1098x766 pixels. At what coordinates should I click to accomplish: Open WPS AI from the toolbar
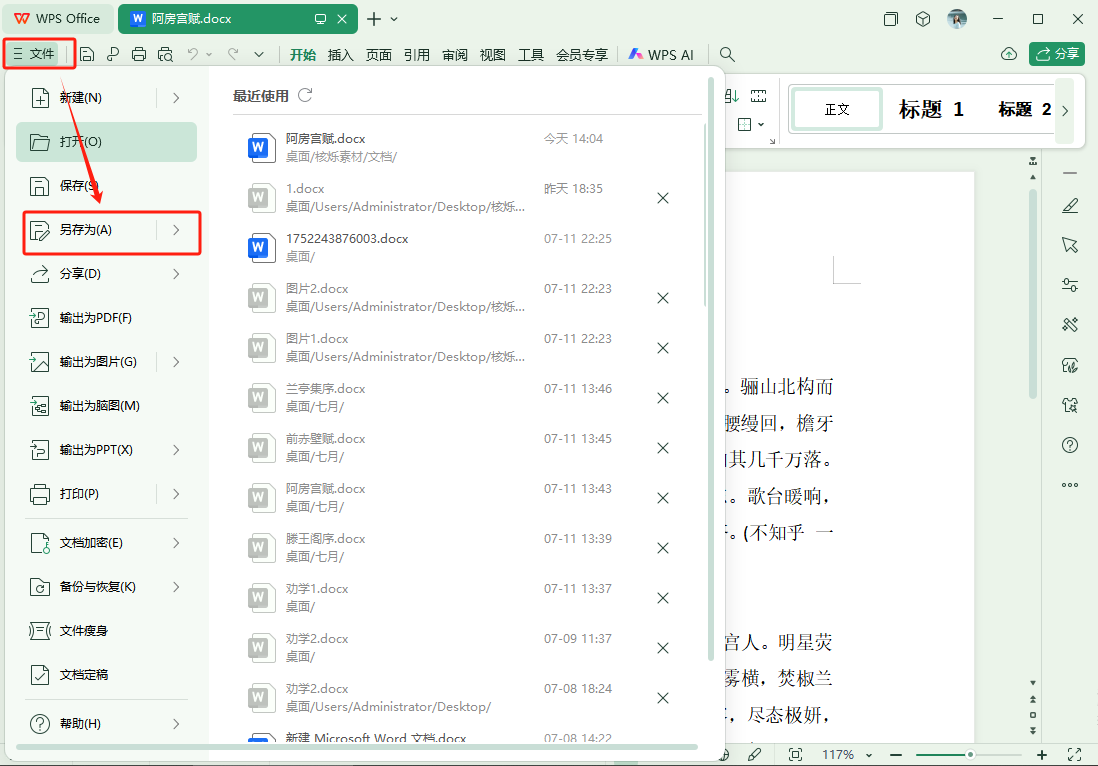(x=660, y=55)
